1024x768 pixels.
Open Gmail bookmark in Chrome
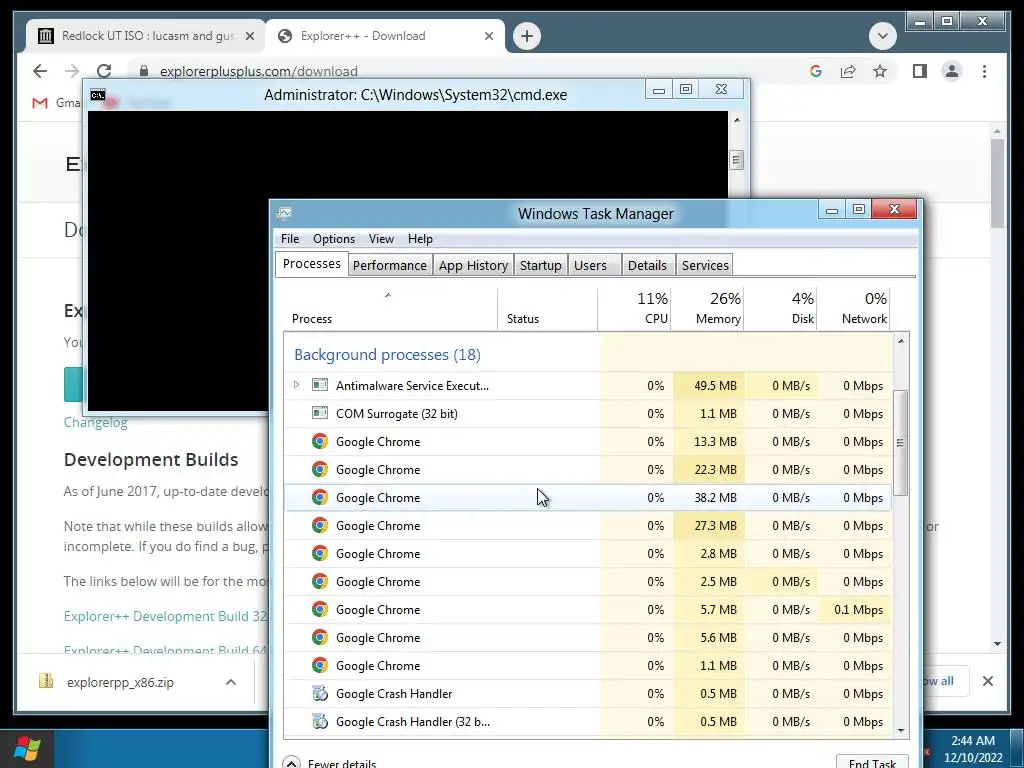[57, 103]
